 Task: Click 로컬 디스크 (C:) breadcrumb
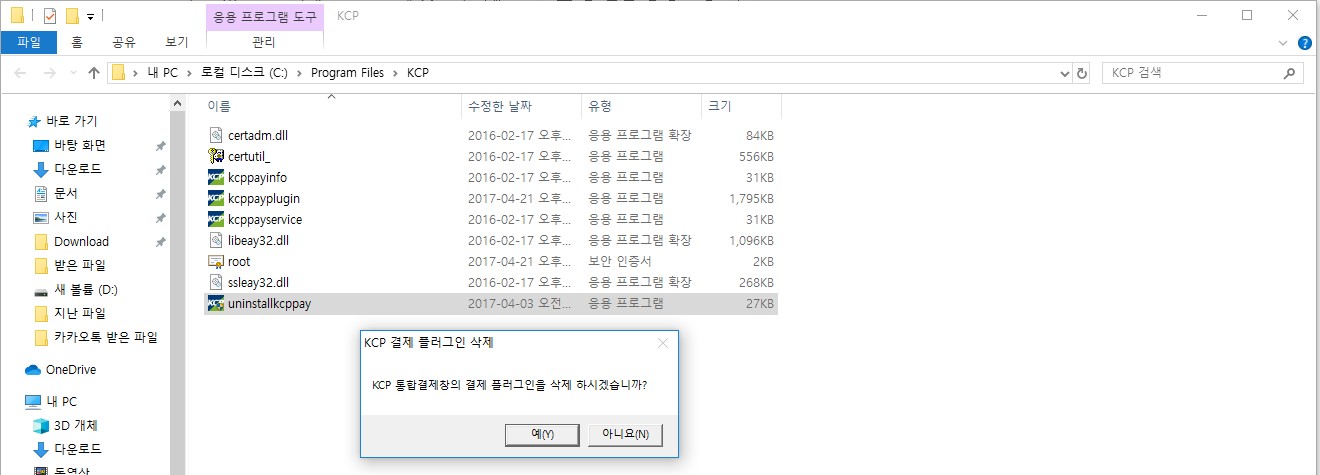pyautogui.click(x=244, y=73)
